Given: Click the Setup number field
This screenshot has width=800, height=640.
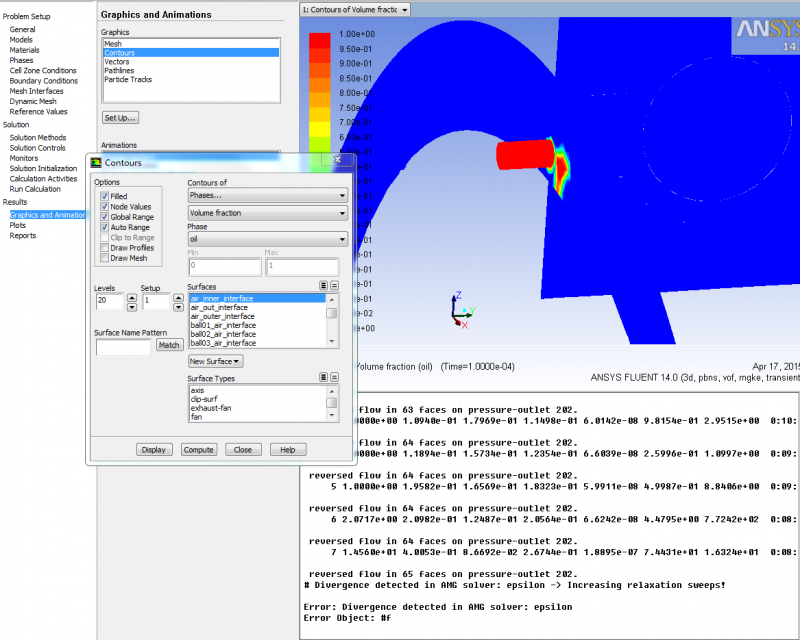Looking at the screenshot, I should coord(156,302).
